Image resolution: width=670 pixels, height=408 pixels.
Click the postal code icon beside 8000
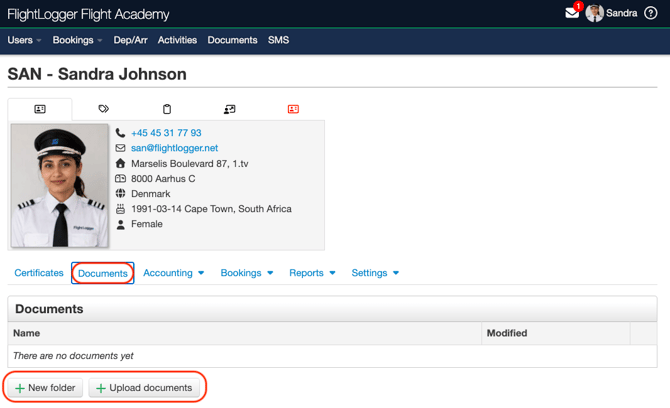point(120,179)
